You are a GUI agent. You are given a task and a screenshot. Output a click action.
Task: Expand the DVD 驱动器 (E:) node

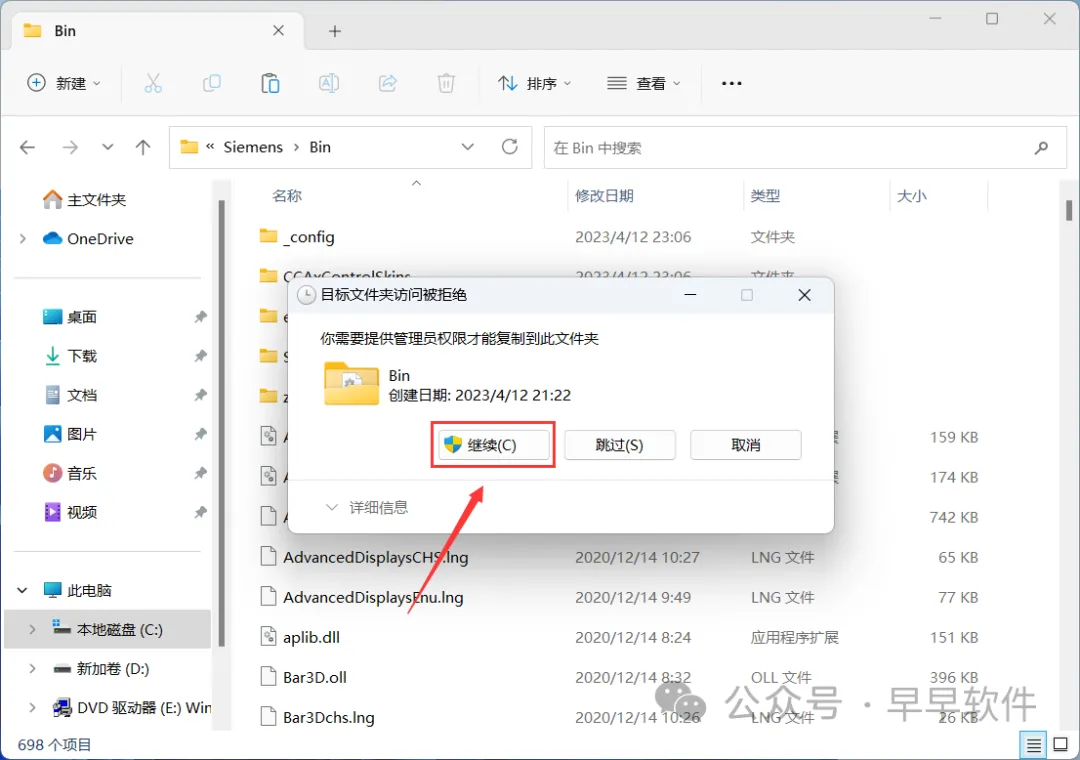point(32,708)
